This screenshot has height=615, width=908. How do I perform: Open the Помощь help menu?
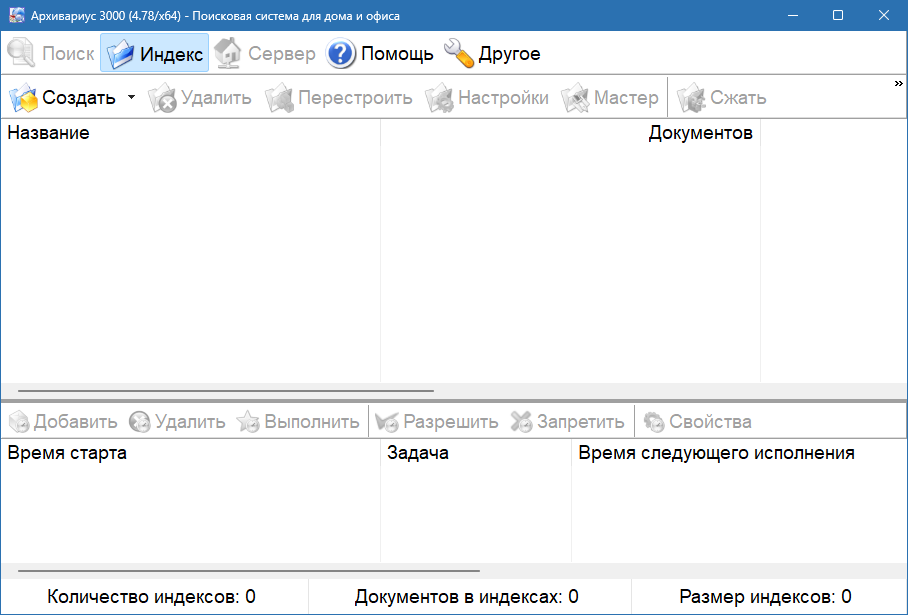pos(379,53)
